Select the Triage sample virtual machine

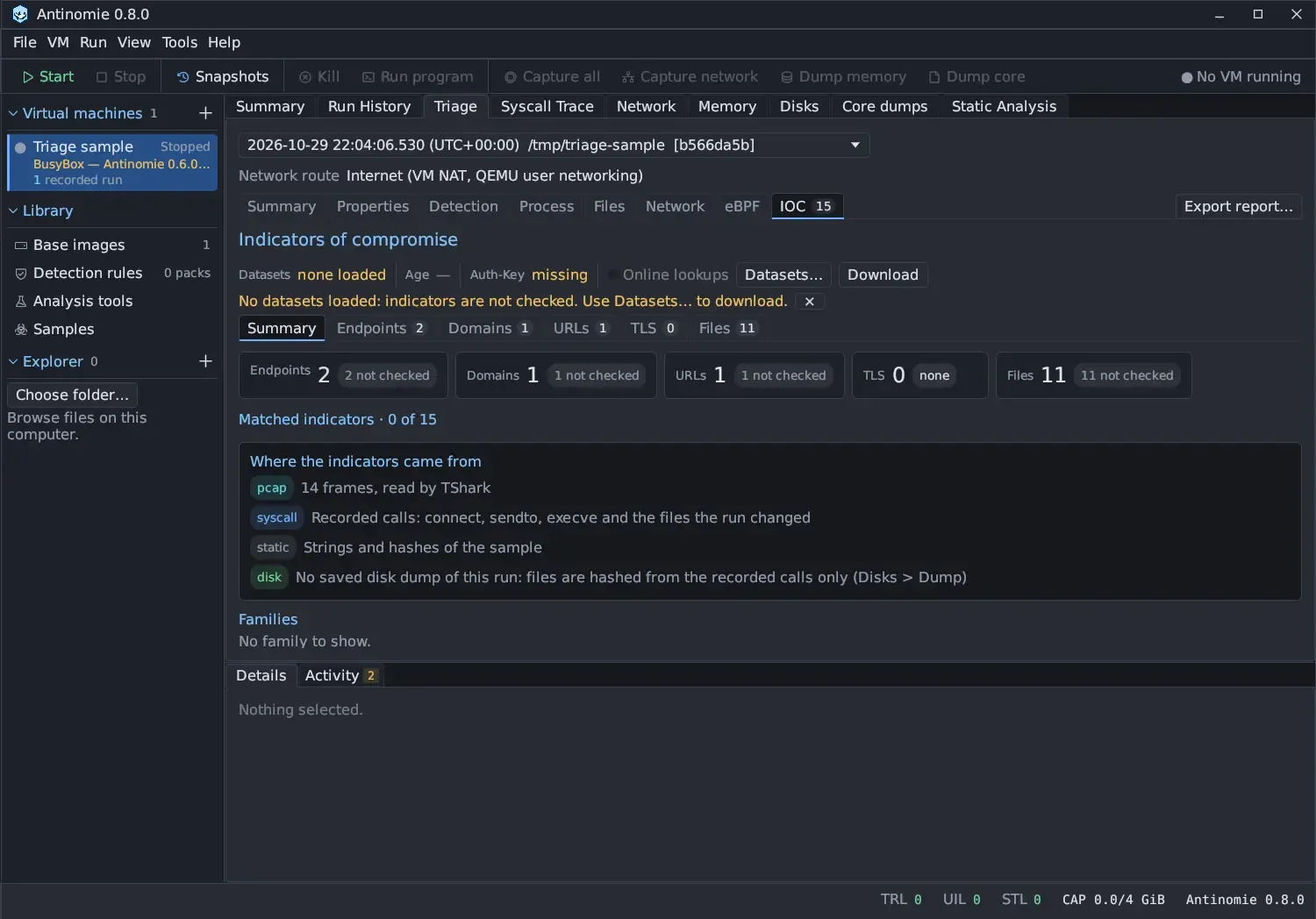tap(112, 162)
